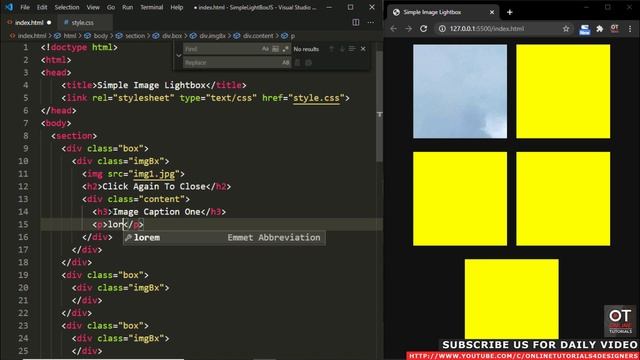Click the browser Back arrow
The width and height of the screenshot is (640, 360).
[393, 29]
